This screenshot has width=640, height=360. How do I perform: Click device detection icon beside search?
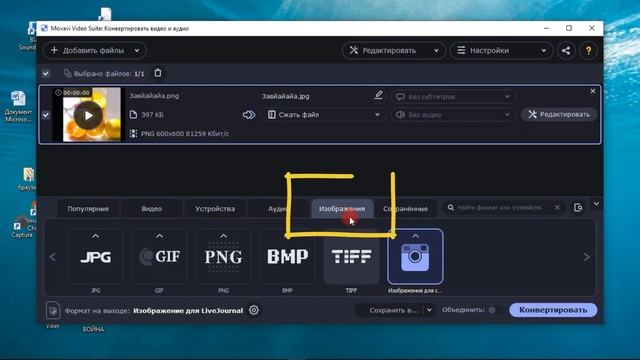coord(578,208)
